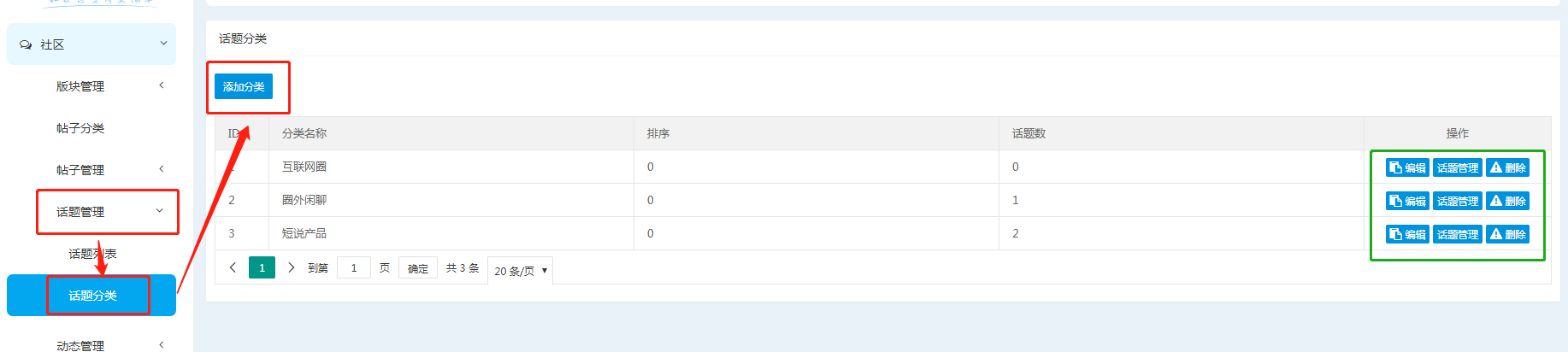Click delete warning icon for 短说产品 row

[1496, 234]
